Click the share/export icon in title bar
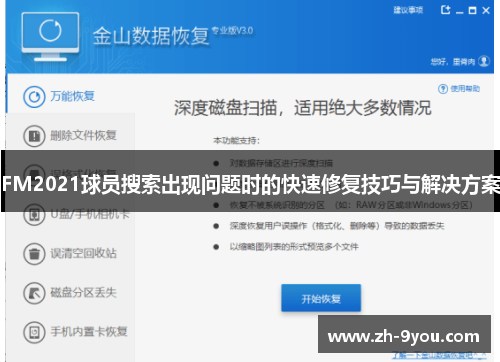 pyautogui.click(x=445, y=10)
